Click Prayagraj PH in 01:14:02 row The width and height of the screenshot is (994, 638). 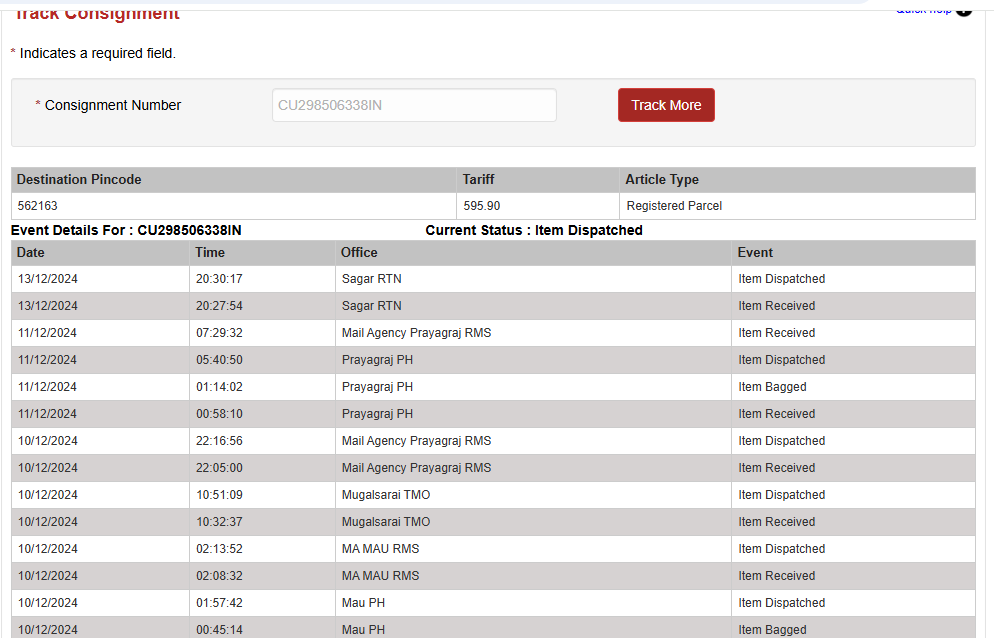click(377, 387)
